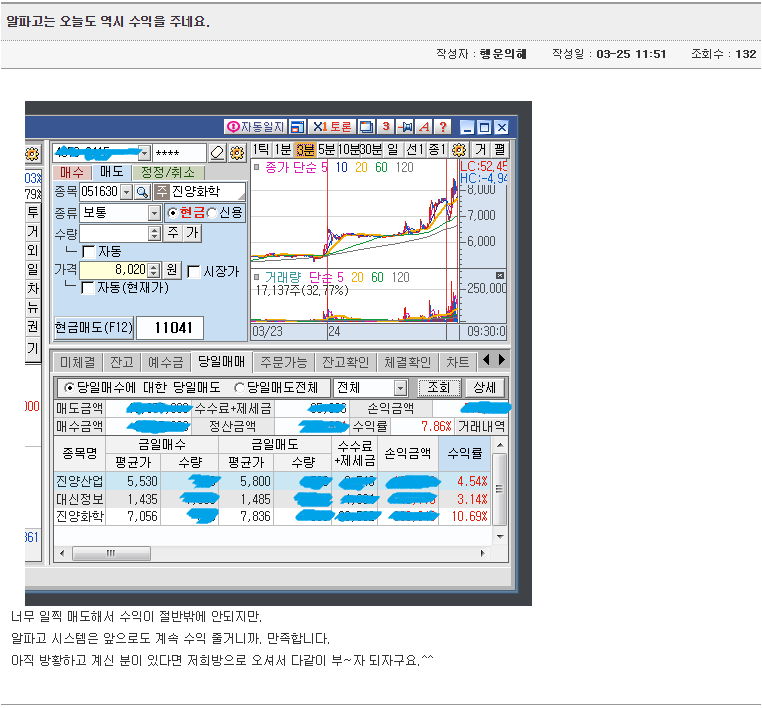This screenshot has height=708, width=762.
Task: Click the 주 button beside quantity
Action: coord(173,233)
